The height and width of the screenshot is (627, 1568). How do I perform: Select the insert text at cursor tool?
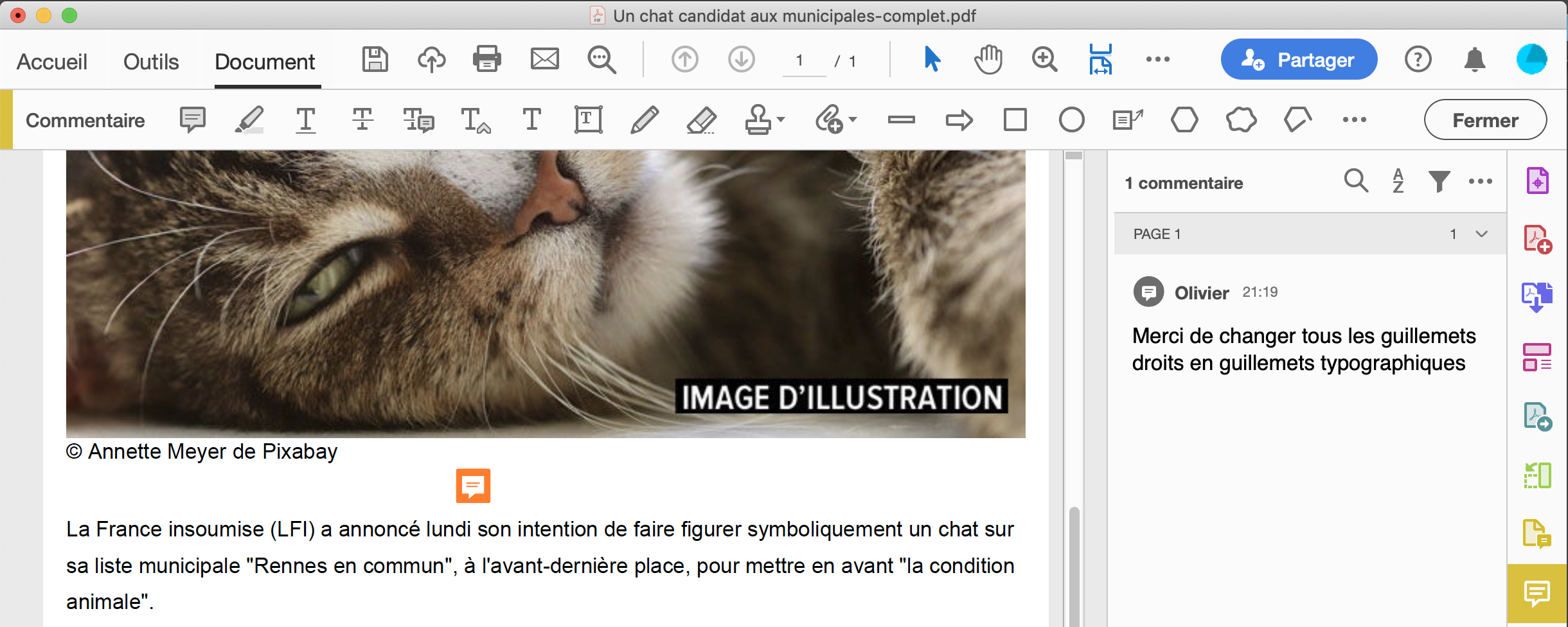476,120
